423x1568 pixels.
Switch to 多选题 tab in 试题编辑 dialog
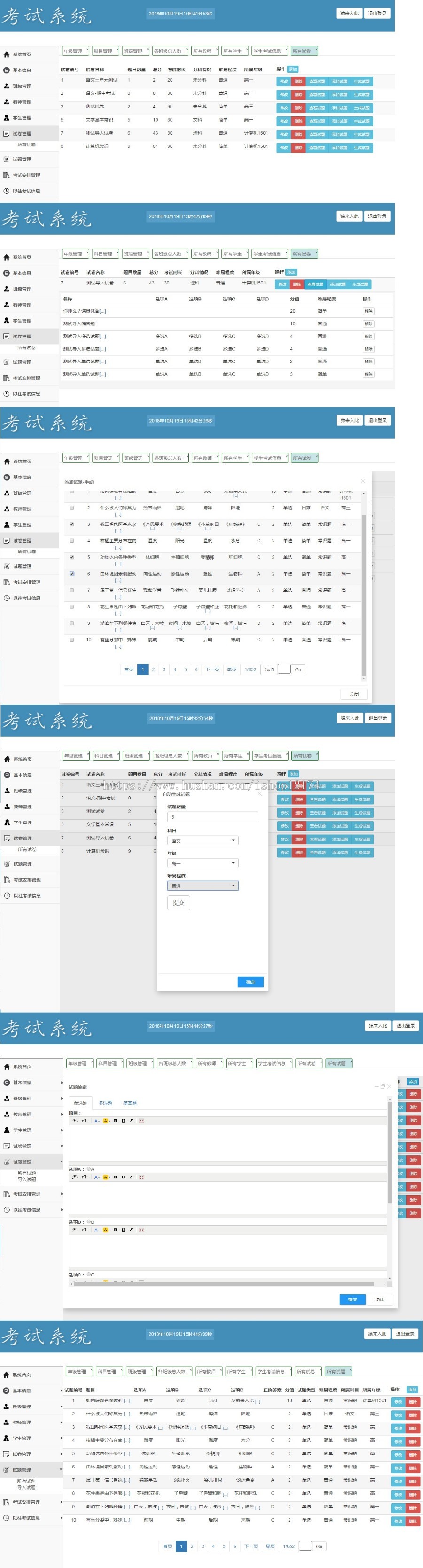pos(105,1103)
